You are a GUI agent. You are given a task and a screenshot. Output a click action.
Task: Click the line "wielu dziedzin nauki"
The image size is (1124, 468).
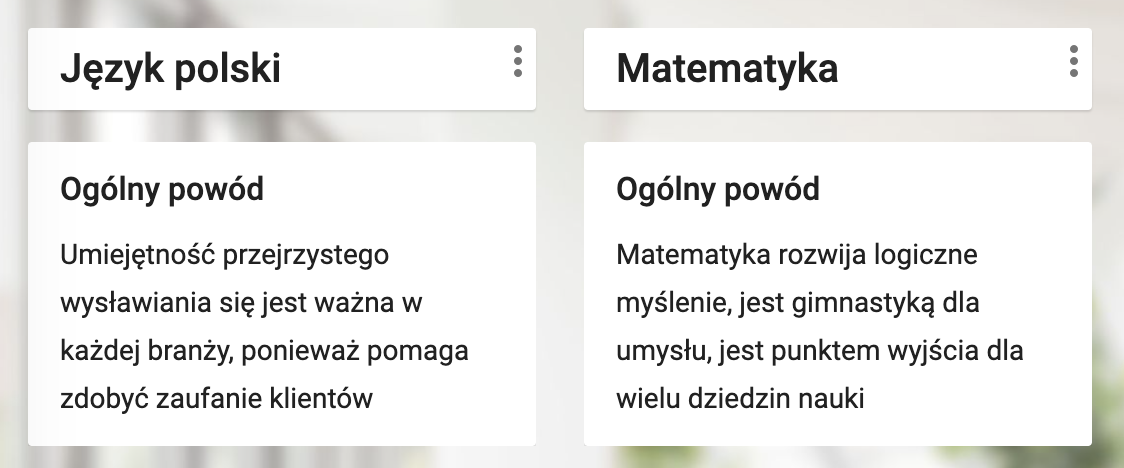740,400
